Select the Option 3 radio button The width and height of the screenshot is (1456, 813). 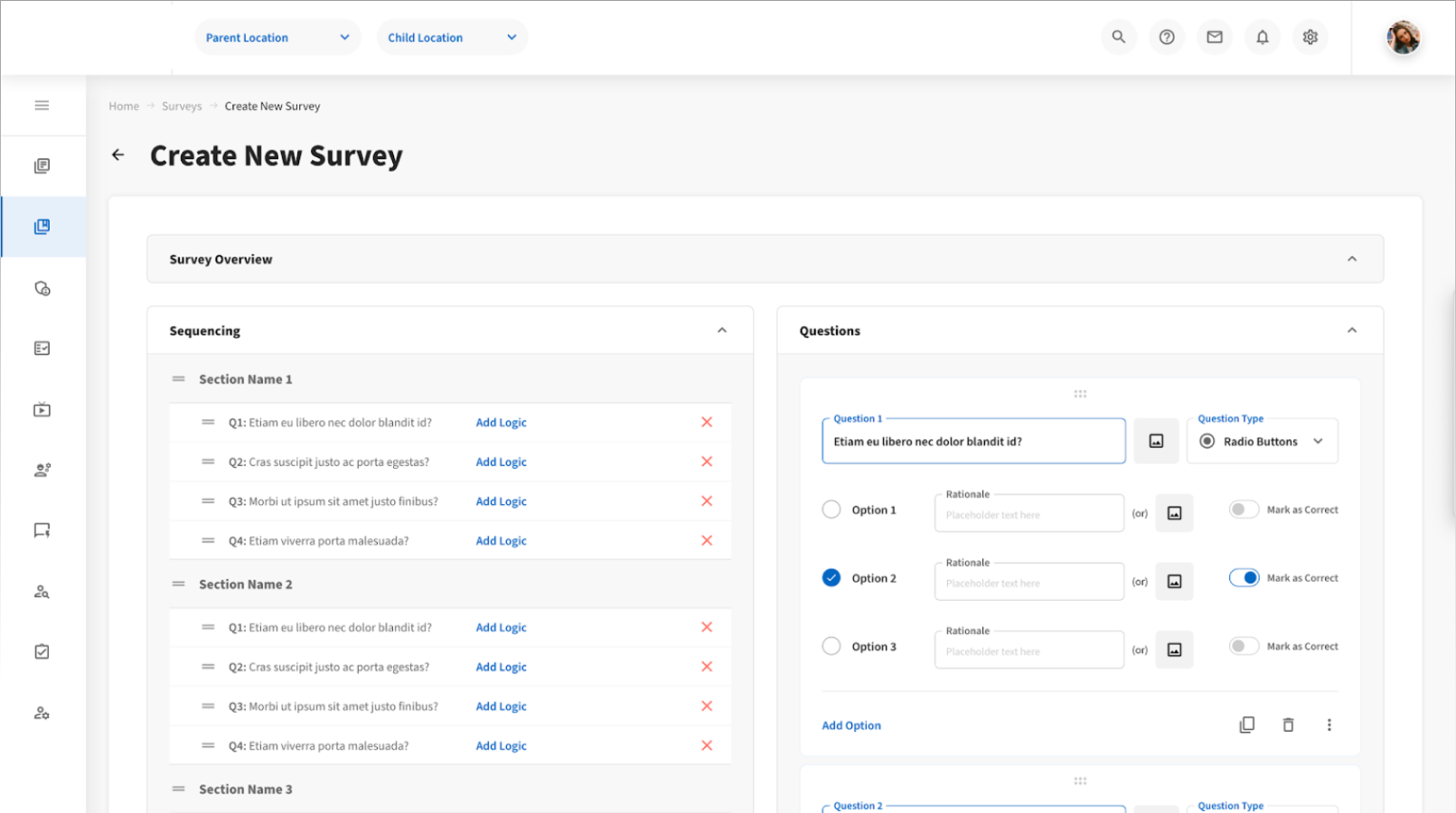(x=831, y=646)
